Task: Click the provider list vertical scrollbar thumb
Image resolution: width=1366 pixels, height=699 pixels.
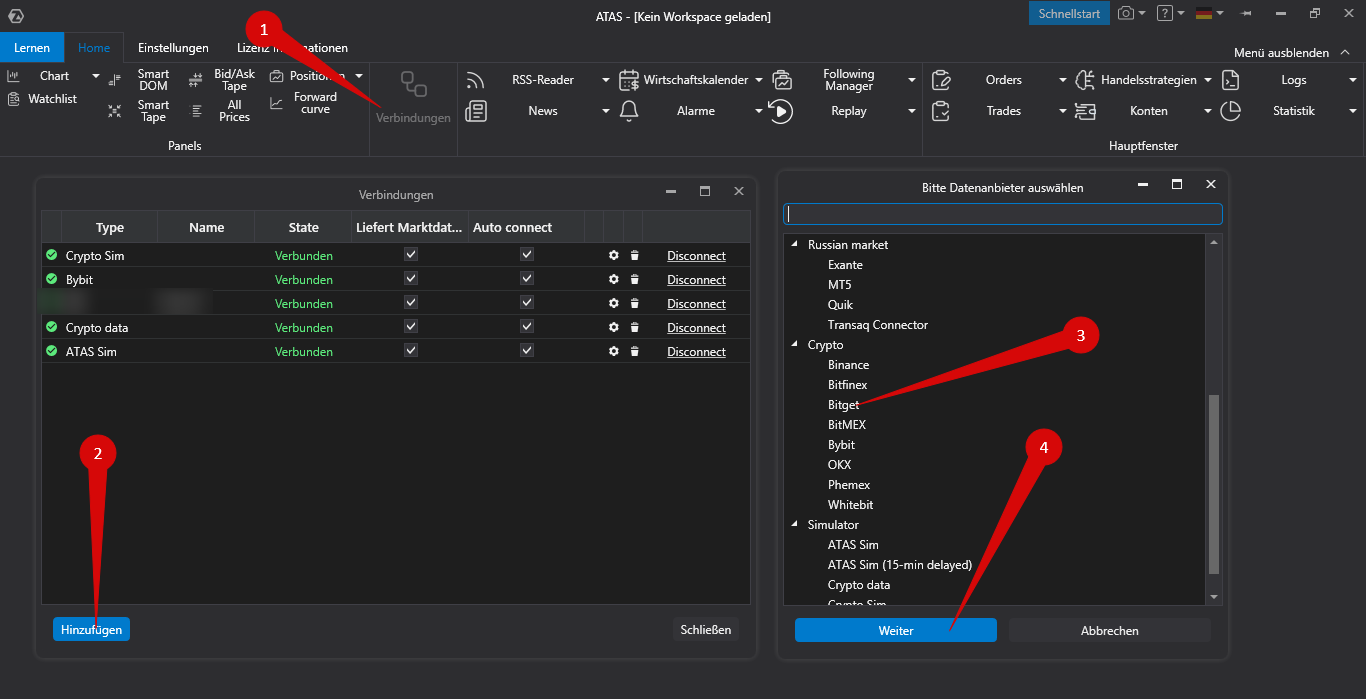Action: 1215,484
